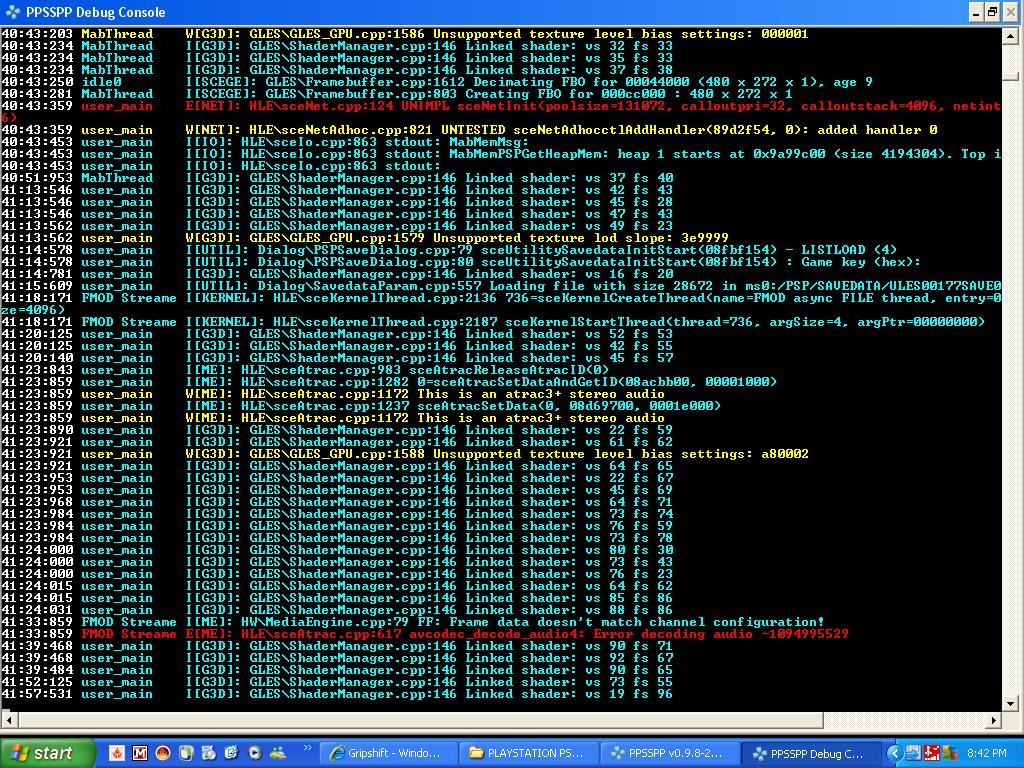The height and width of the screenshot is (768, 1024).
Task: Open the red-orange globe quick launch icon
Action: click(162, 753)
